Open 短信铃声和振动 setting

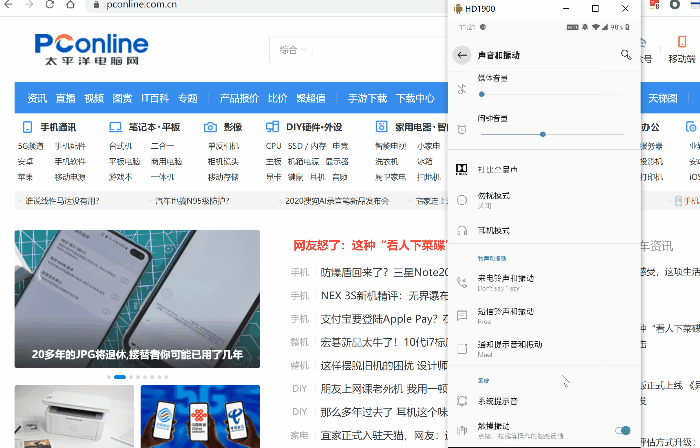coord(544,315)
